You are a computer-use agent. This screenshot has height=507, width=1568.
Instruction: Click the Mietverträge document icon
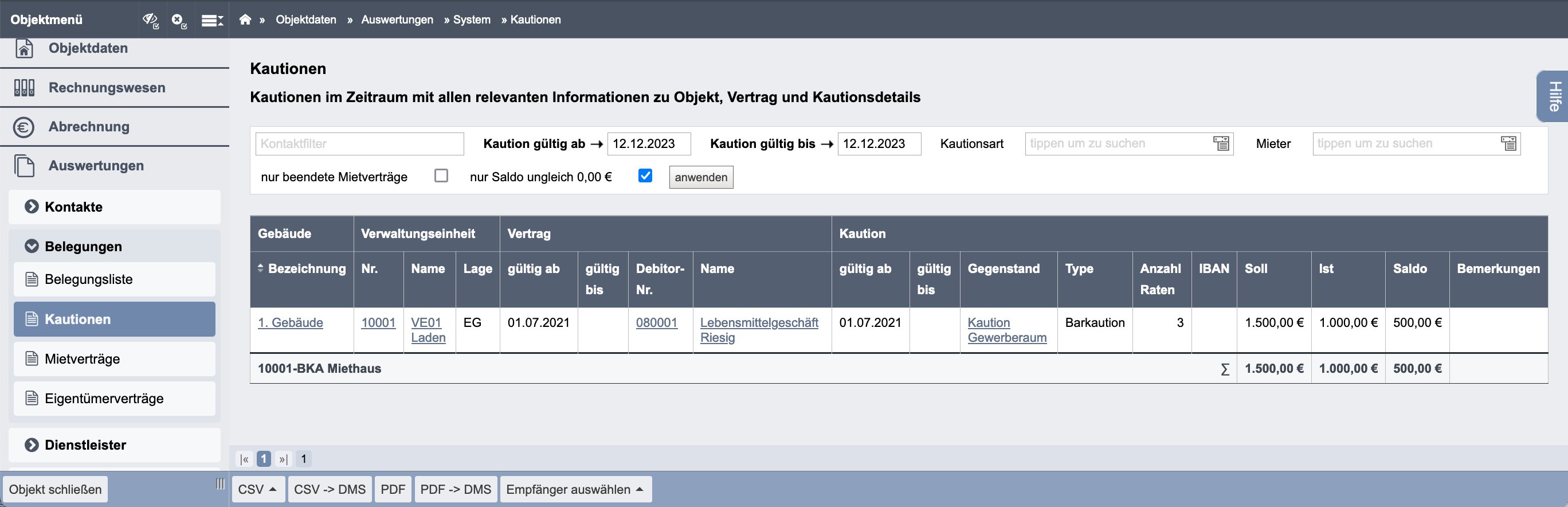tap(32, 359)
